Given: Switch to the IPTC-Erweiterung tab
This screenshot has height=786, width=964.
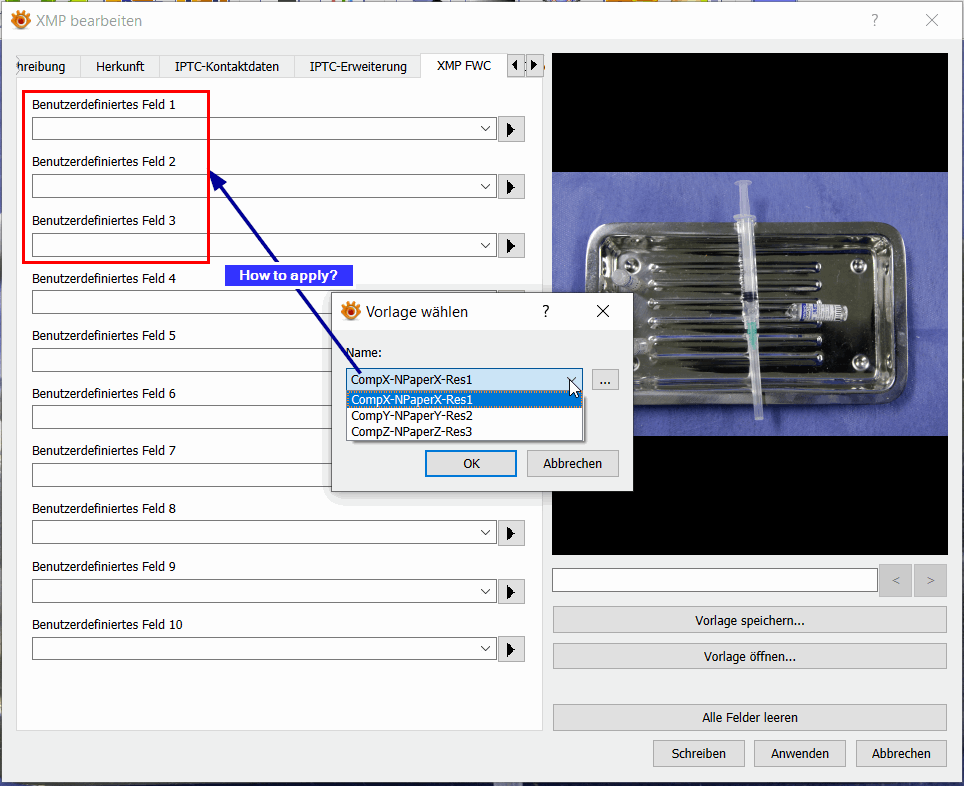Looking at the screenshot, I should coord(358,66).
